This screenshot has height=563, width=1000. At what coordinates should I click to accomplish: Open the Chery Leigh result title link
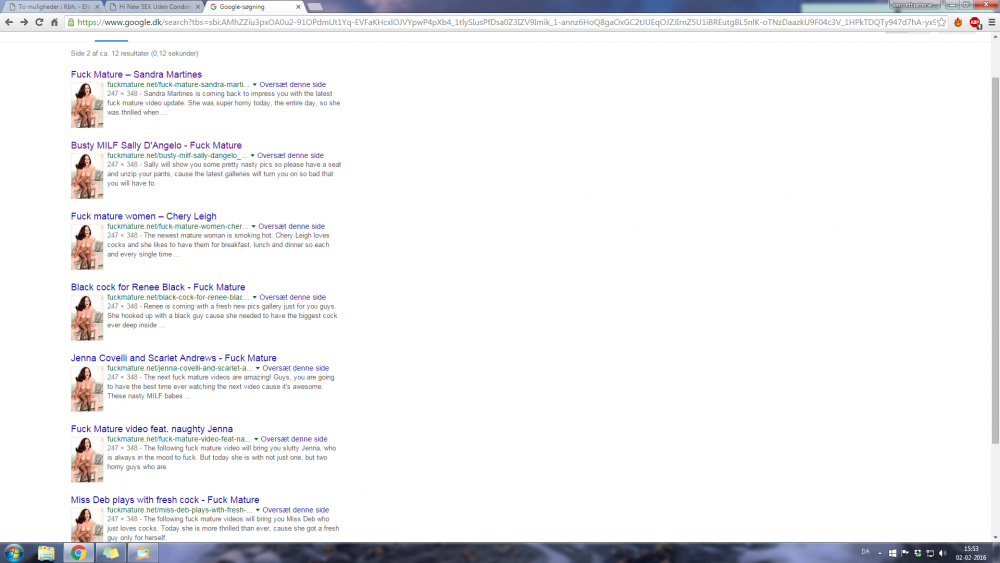pyautogui.click(x=143, y=216)
